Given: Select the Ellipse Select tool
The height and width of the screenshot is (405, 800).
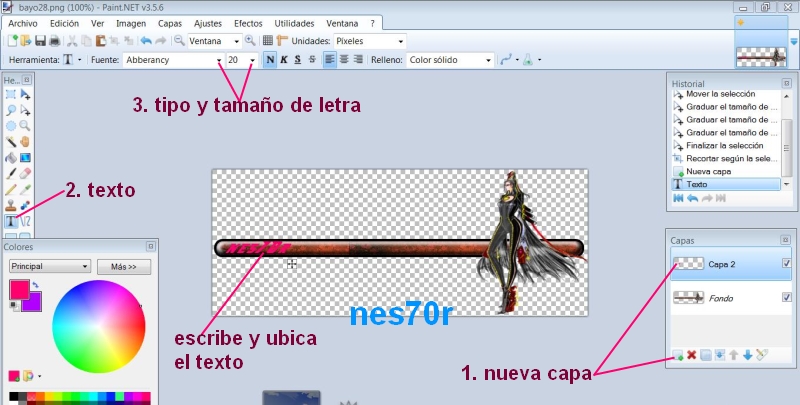Looking at the screenshot, I should pyautogui.click(x=11, y=126).
